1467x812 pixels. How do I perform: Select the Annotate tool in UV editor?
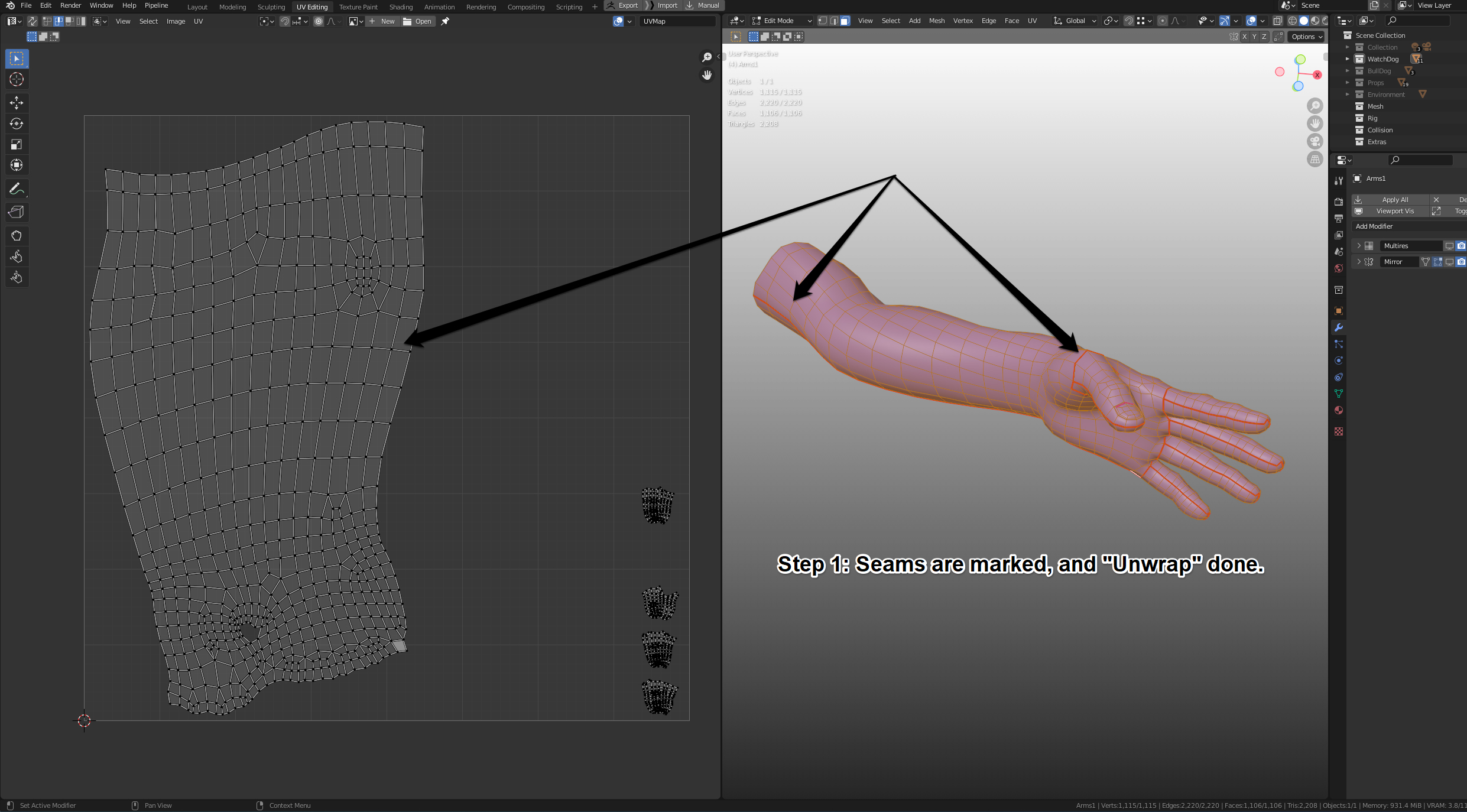tap(17, 189)
